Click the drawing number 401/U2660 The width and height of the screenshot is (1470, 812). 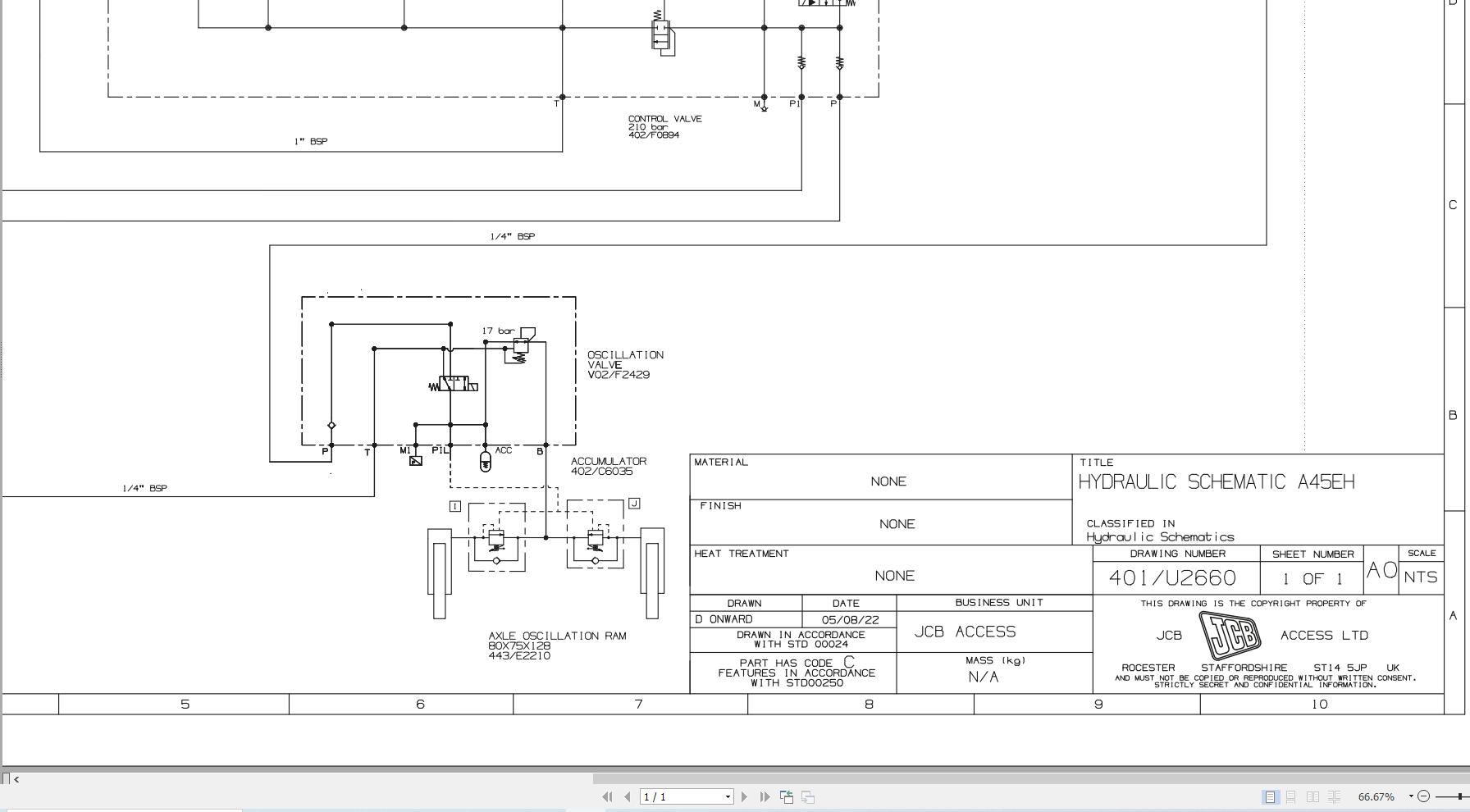pyautogui.click(x=1172, y=577)
